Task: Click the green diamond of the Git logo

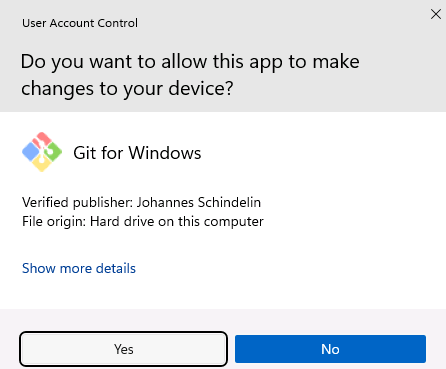Action: [x=53, y=152]
